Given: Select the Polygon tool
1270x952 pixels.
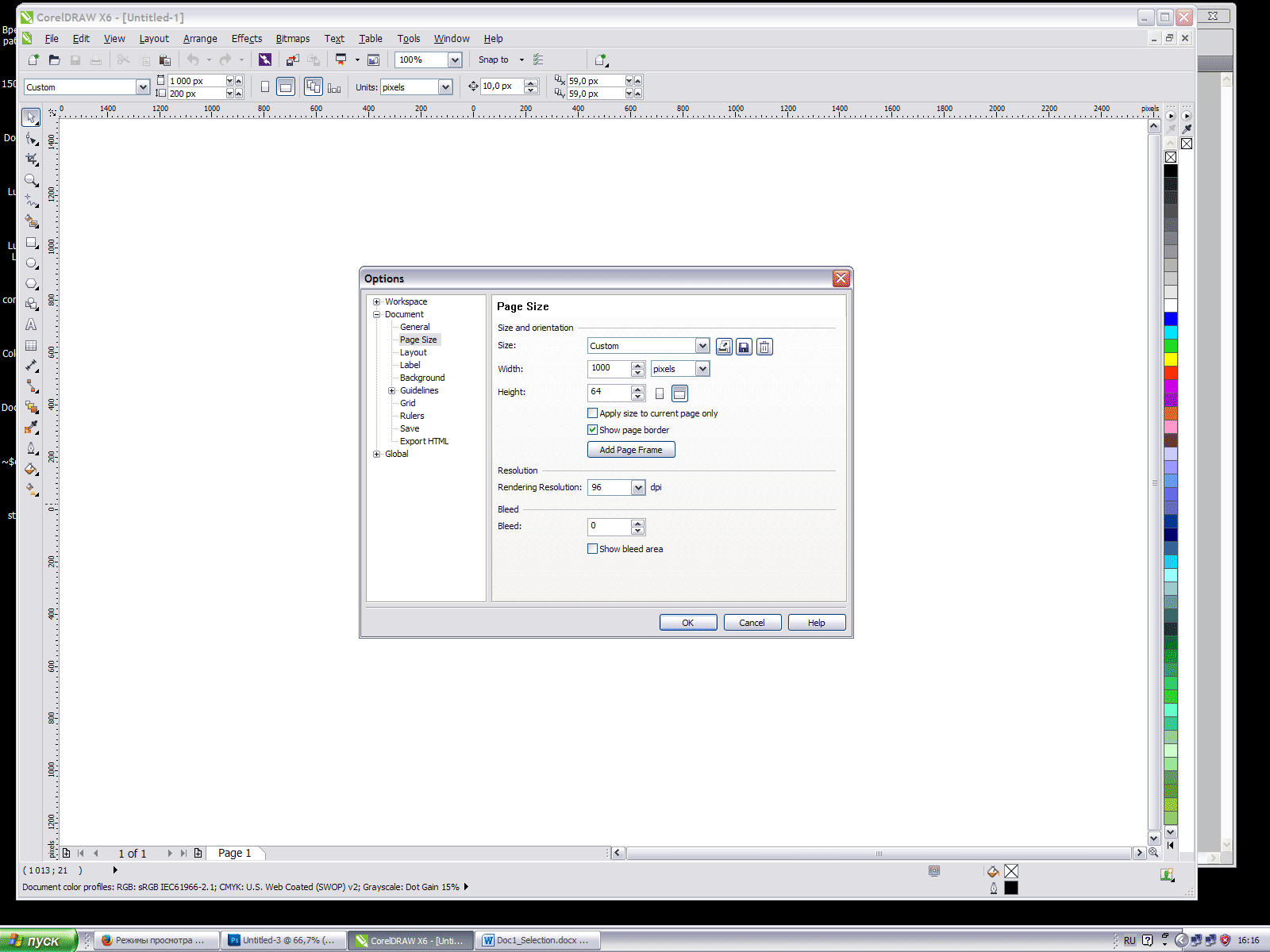Looking at the screenshot, I should (31, 284).
